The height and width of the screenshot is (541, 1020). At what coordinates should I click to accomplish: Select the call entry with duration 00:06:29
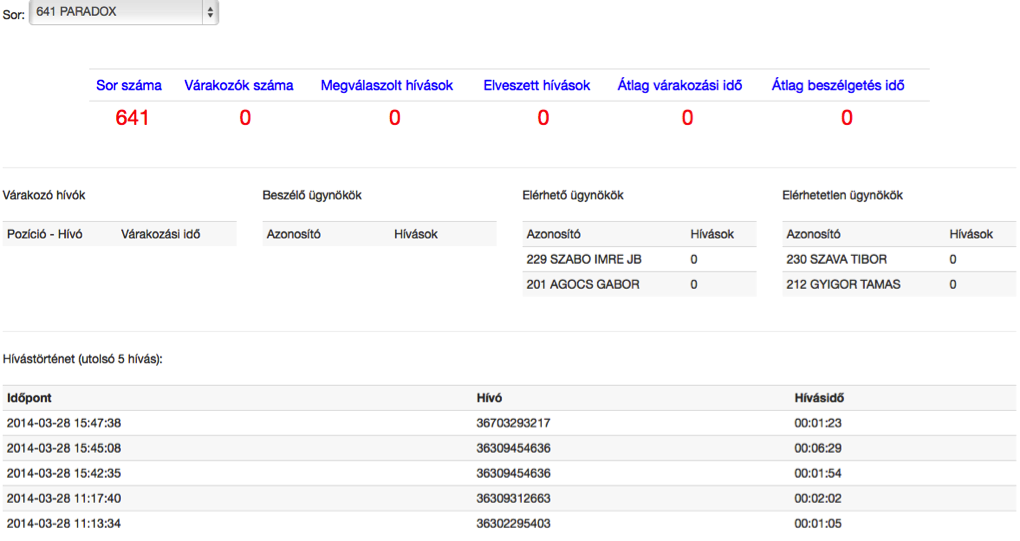point(509,448)
